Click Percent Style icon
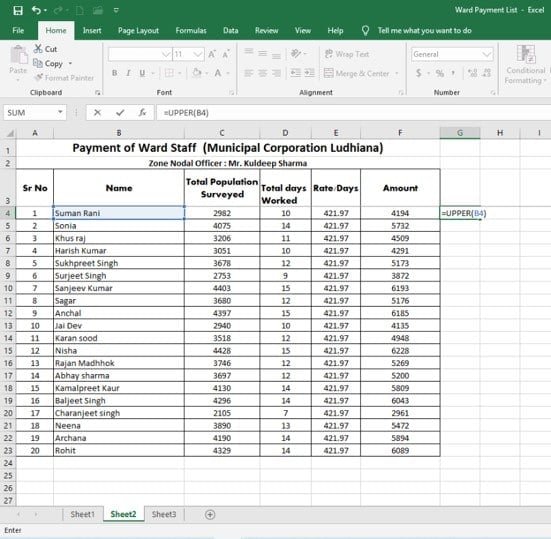The width and height of the screenshot is (551, 539). coord(440,73)
